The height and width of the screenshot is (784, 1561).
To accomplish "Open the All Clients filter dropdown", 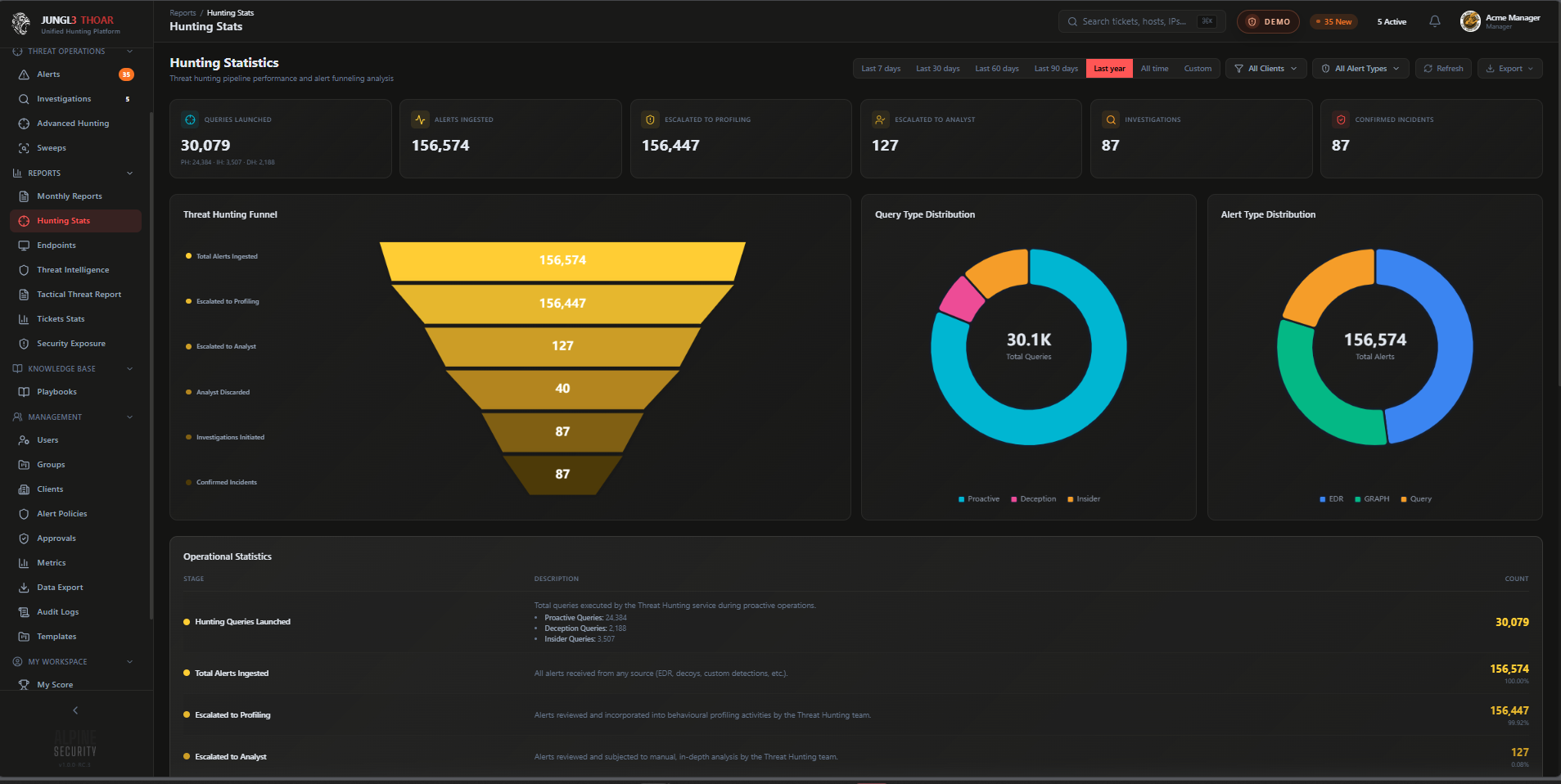I will 1265,69.
